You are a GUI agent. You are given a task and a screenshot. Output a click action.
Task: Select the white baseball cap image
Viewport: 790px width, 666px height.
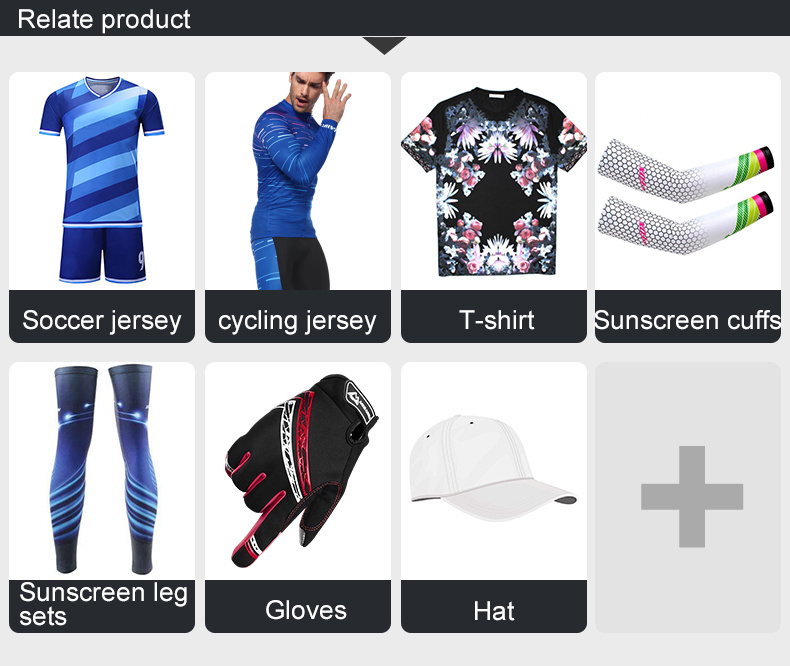[x=493, y=469]
